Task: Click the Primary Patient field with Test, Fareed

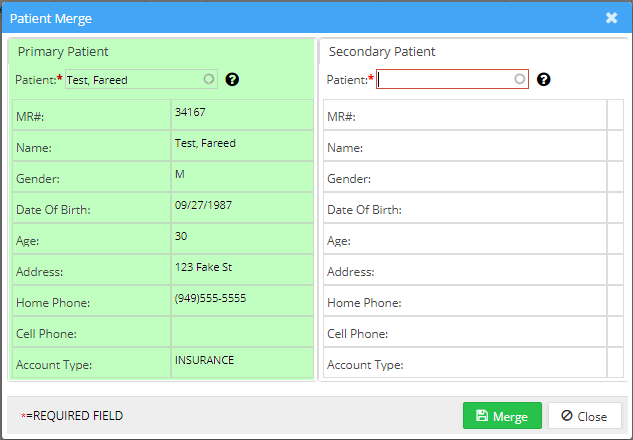Action: coord(132,80)
